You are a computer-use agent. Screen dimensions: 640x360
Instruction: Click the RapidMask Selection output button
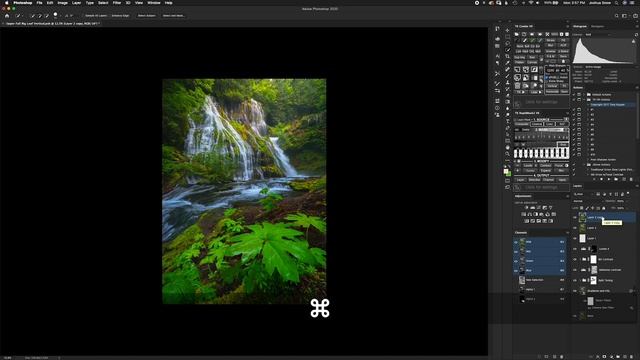click(x=534, y=180)
